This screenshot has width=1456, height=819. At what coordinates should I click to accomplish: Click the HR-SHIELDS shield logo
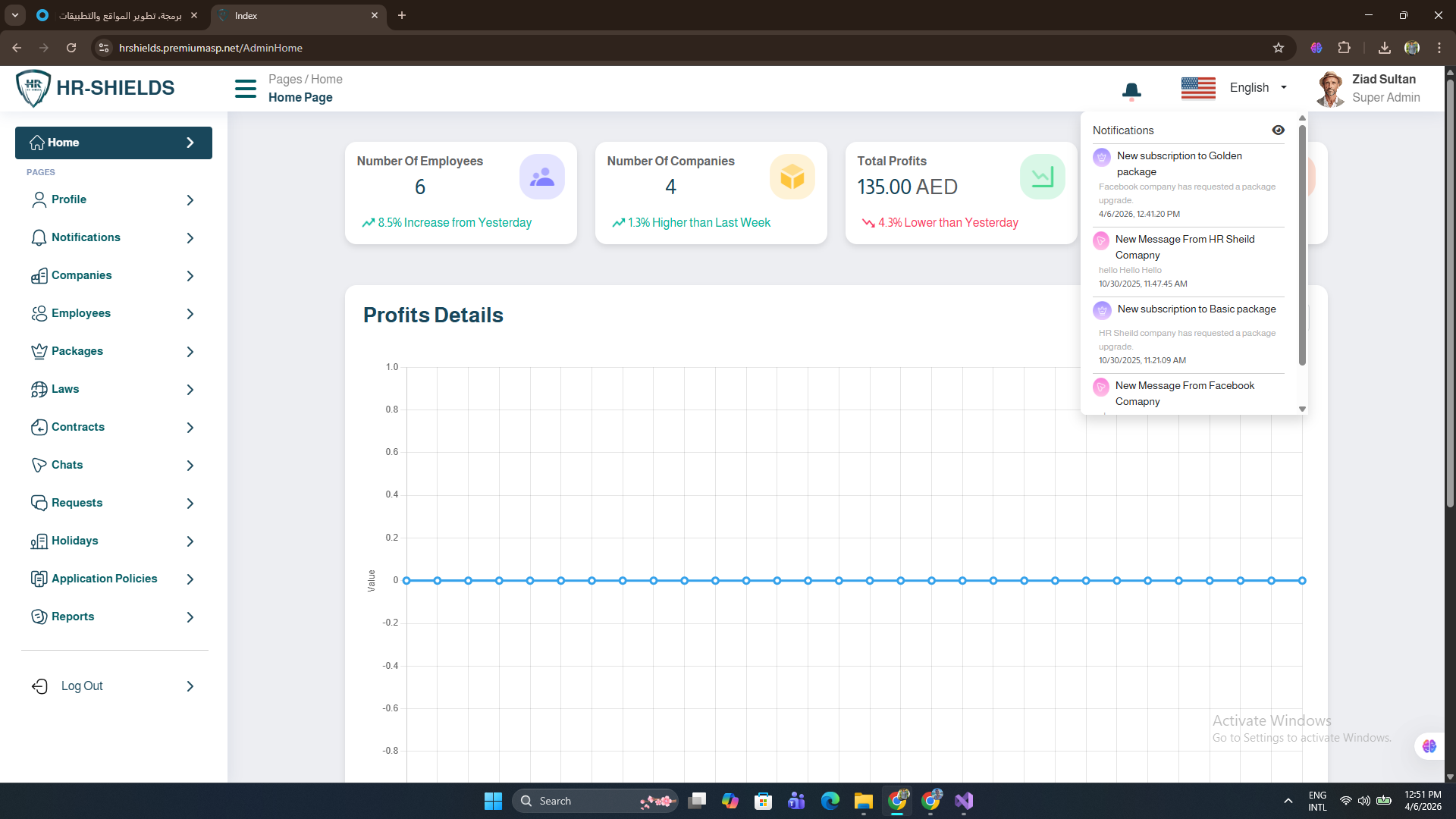click(x=33, y=88)
